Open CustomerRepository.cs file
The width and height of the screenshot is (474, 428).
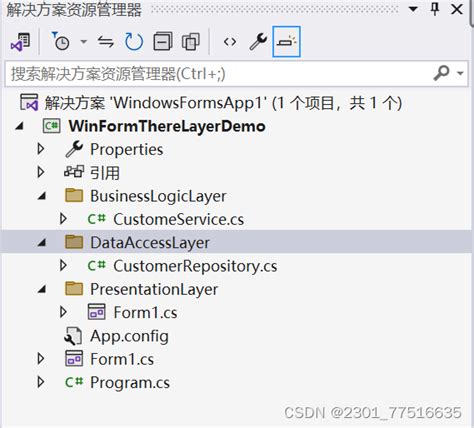tap(195, 266)
